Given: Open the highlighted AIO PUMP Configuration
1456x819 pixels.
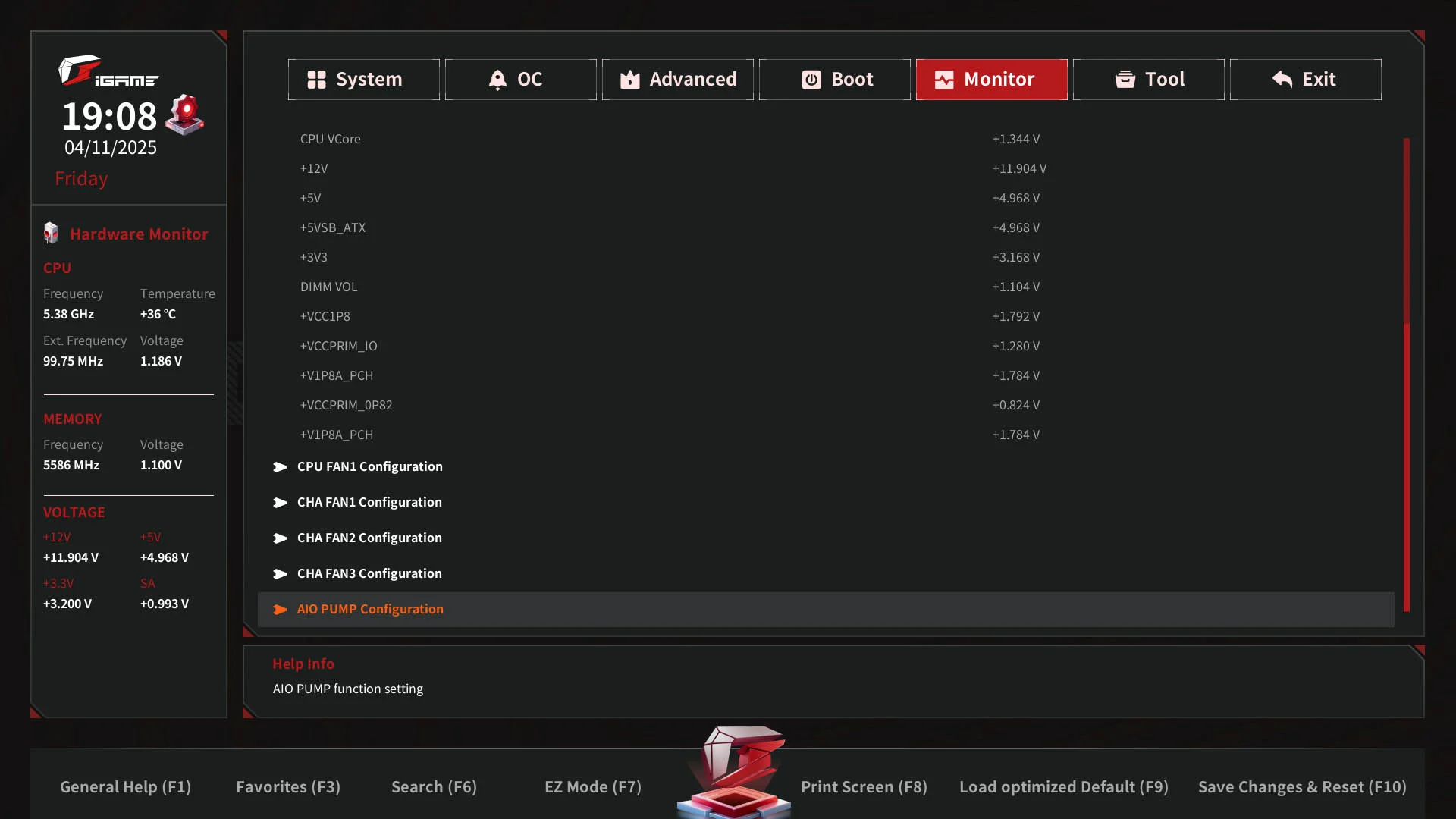Looking at the screenshot, I should point(370,609).
